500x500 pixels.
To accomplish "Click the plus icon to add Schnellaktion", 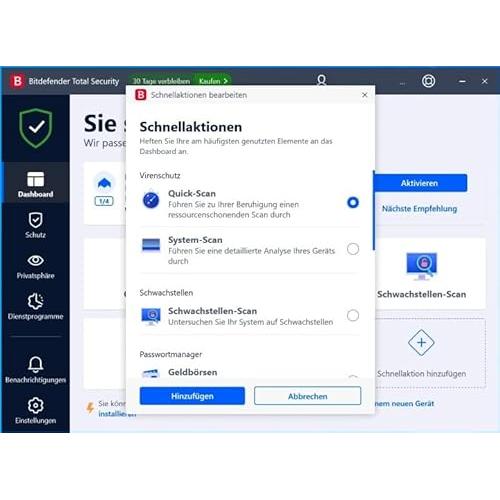I will pos(421,342).
